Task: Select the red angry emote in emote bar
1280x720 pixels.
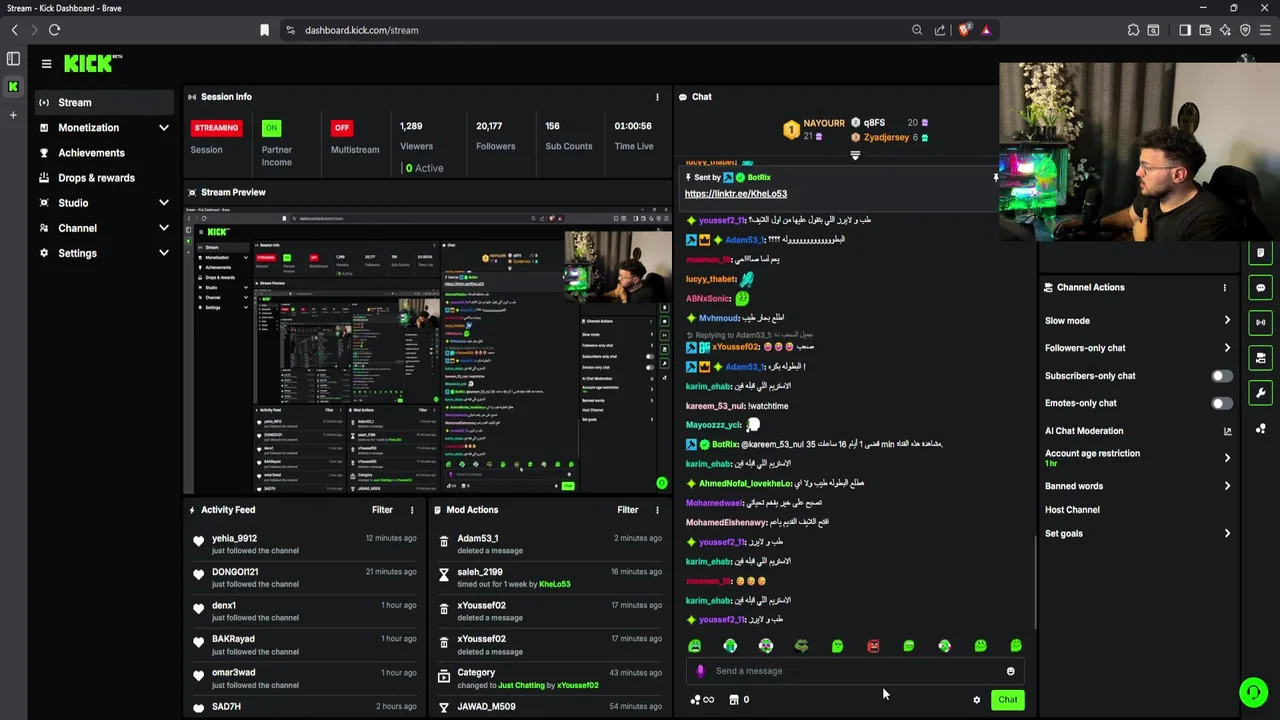Action: 873,646
